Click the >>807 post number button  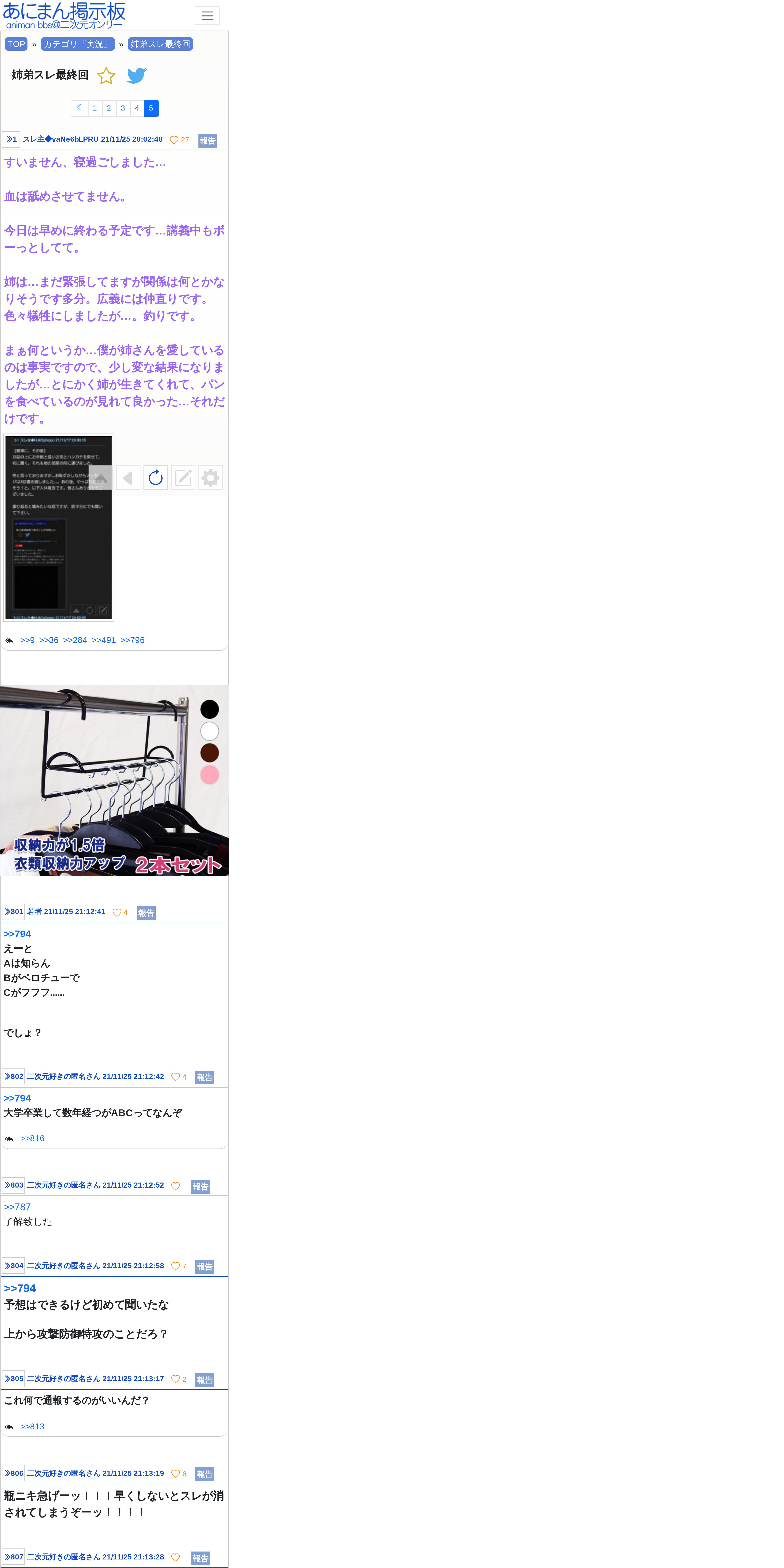coord(13,1557)
